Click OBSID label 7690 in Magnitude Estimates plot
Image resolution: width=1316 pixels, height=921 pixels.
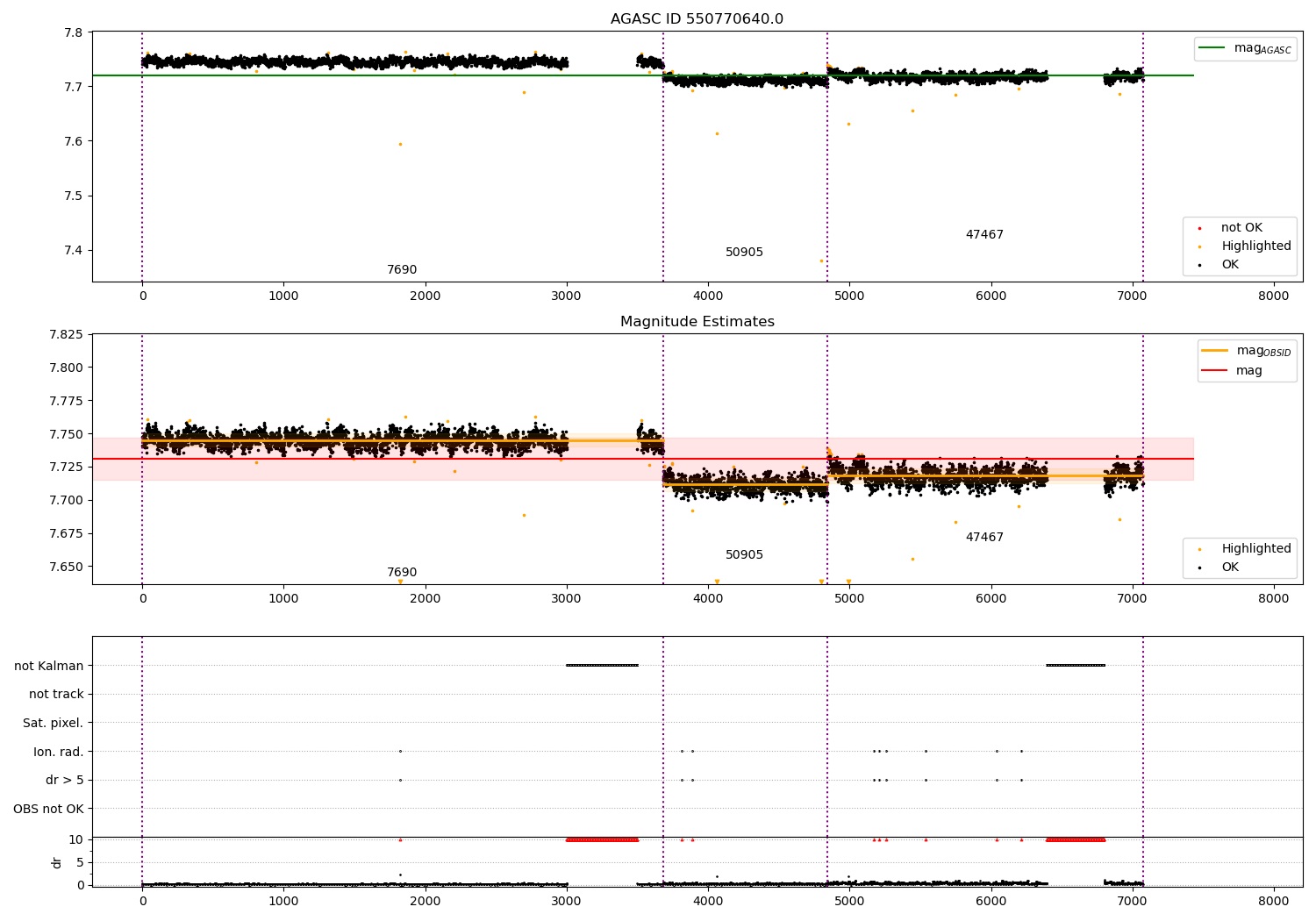[402, 573]
